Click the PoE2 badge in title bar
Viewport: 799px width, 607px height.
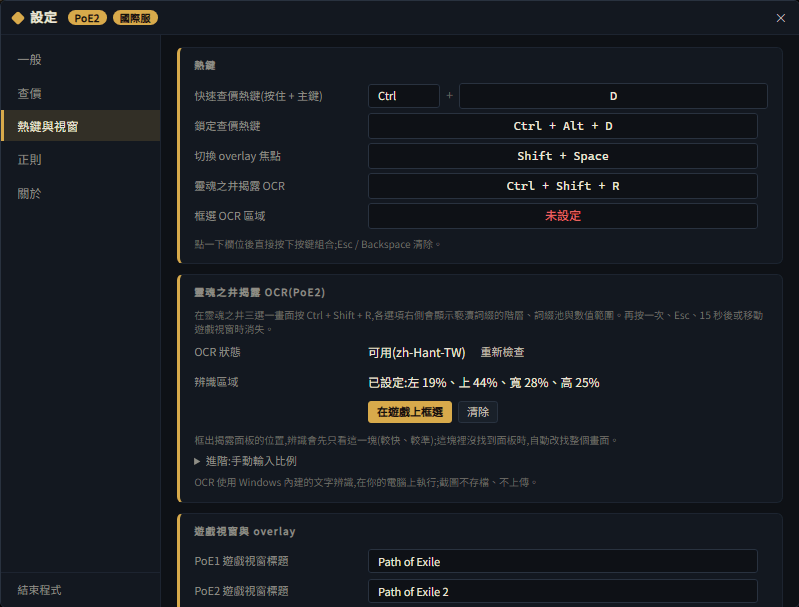[87, 18]
